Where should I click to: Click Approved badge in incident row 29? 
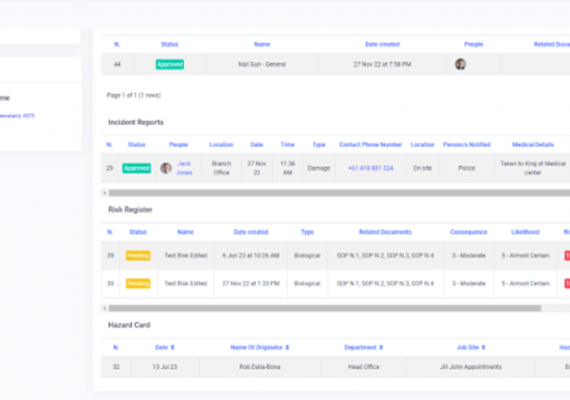pos(136,168)
